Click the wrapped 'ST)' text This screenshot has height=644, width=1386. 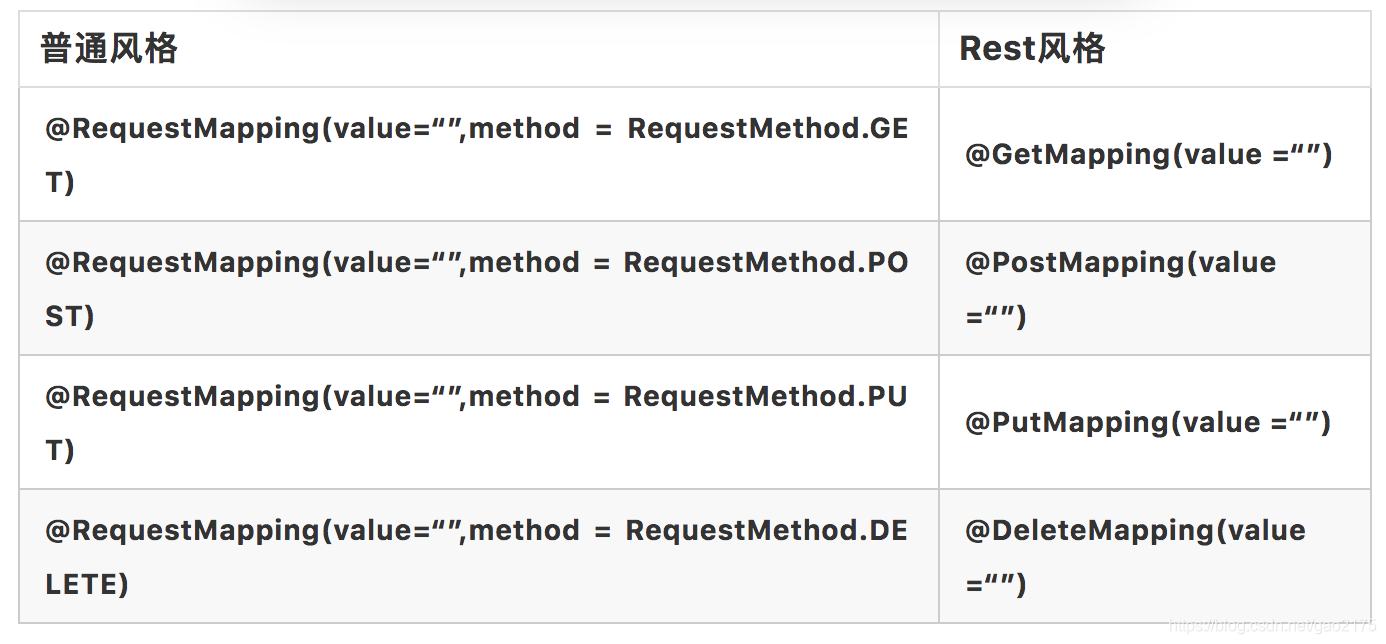70,316
